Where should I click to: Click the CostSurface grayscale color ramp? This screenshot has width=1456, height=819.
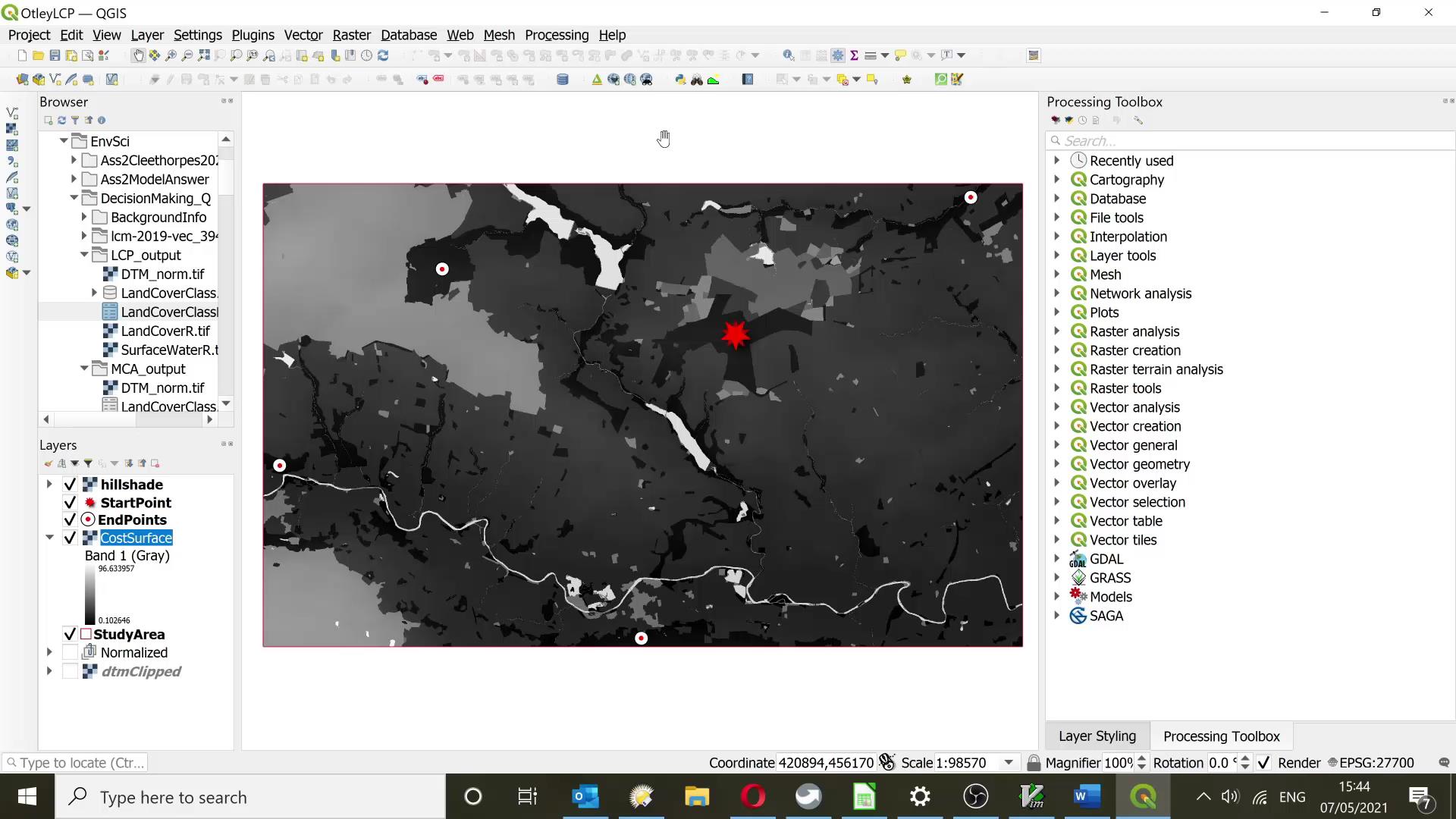point(90,595)
